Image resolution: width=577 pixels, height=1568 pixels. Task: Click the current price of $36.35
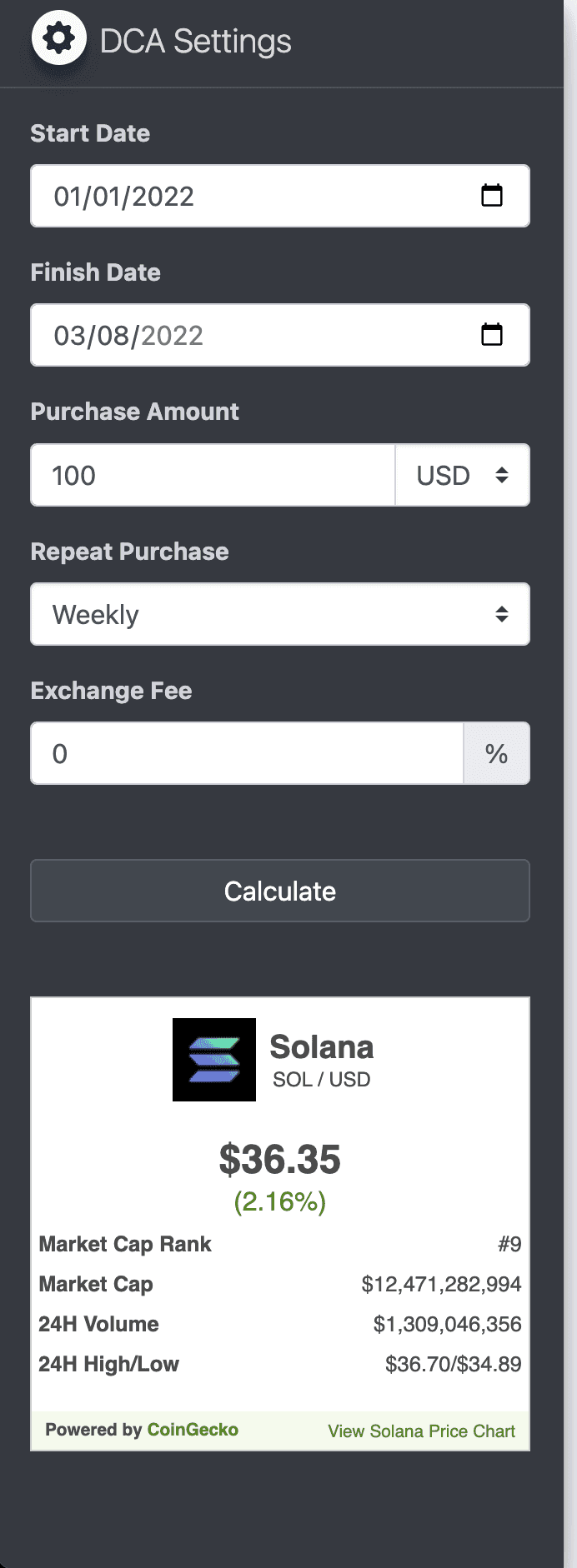[279, 1159]
